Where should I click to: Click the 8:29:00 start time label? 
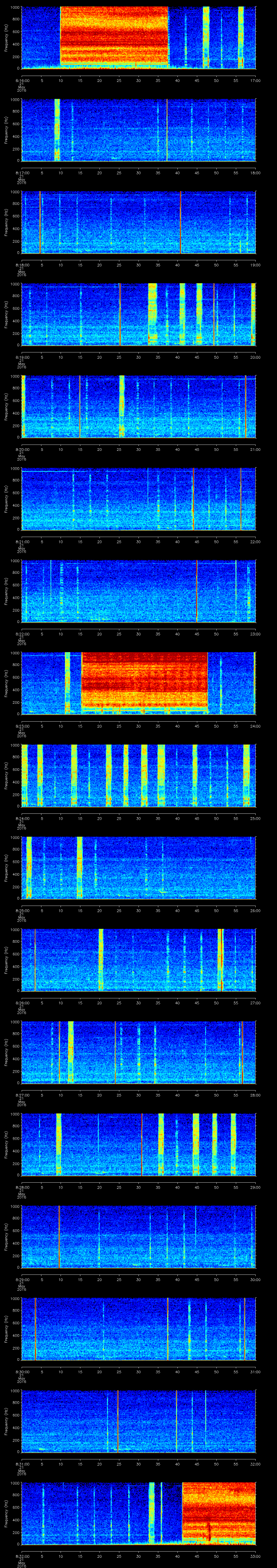click(21, 1279)
